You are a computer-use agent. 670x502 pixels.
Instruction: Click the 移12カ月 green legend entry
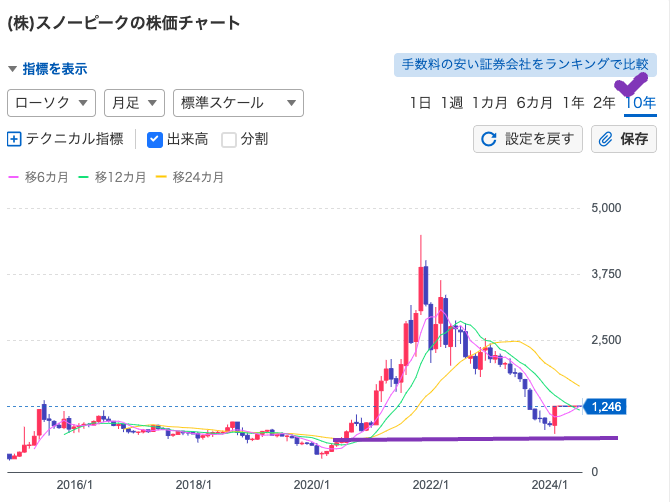(x=112, y=177)
